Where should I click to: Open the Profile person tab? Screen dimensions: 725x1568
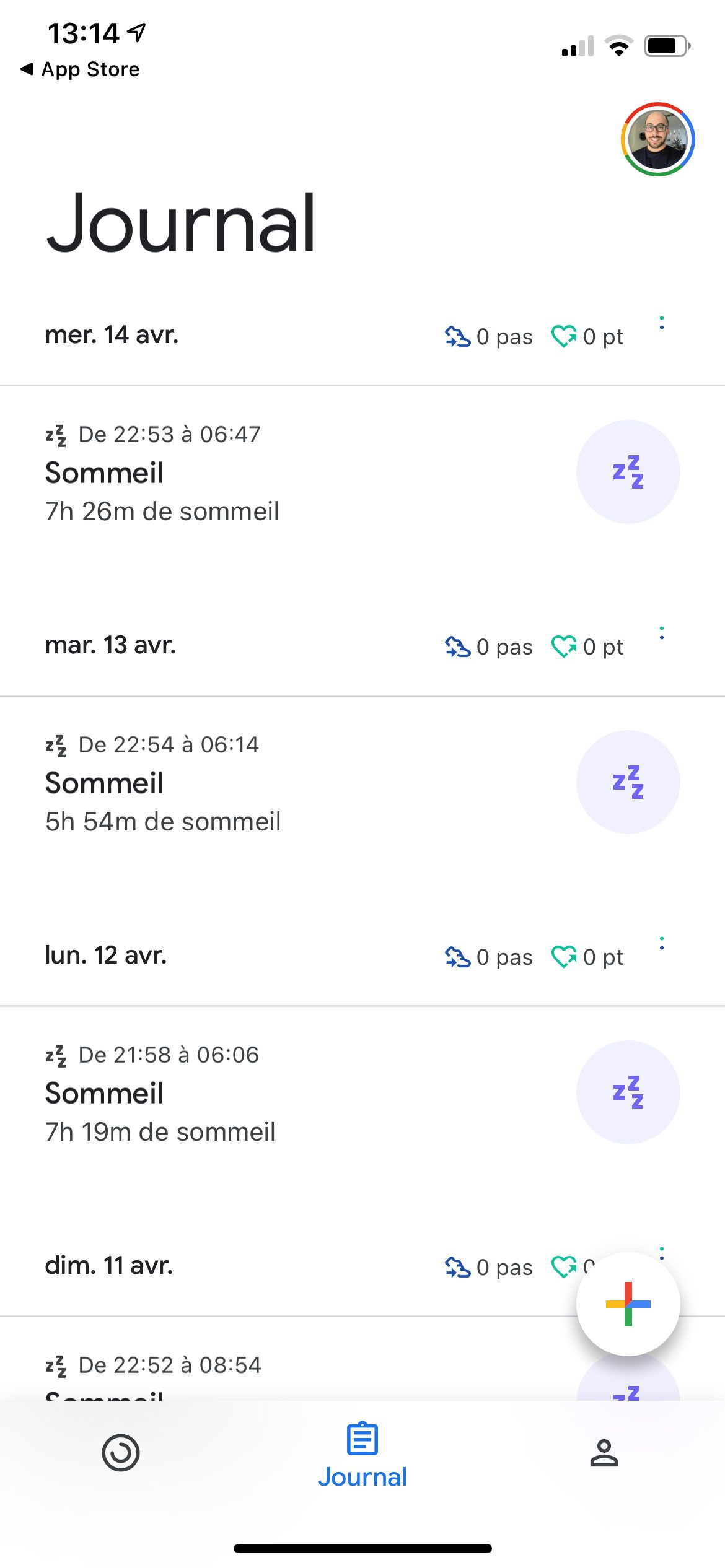click(604, 1453)
